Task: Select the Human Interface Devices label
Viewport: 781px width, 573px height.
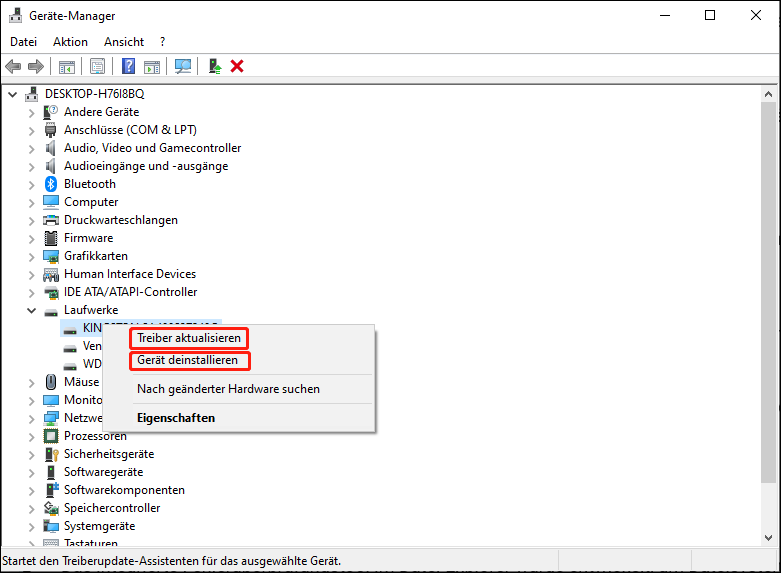Action: (x=130, y=274)
